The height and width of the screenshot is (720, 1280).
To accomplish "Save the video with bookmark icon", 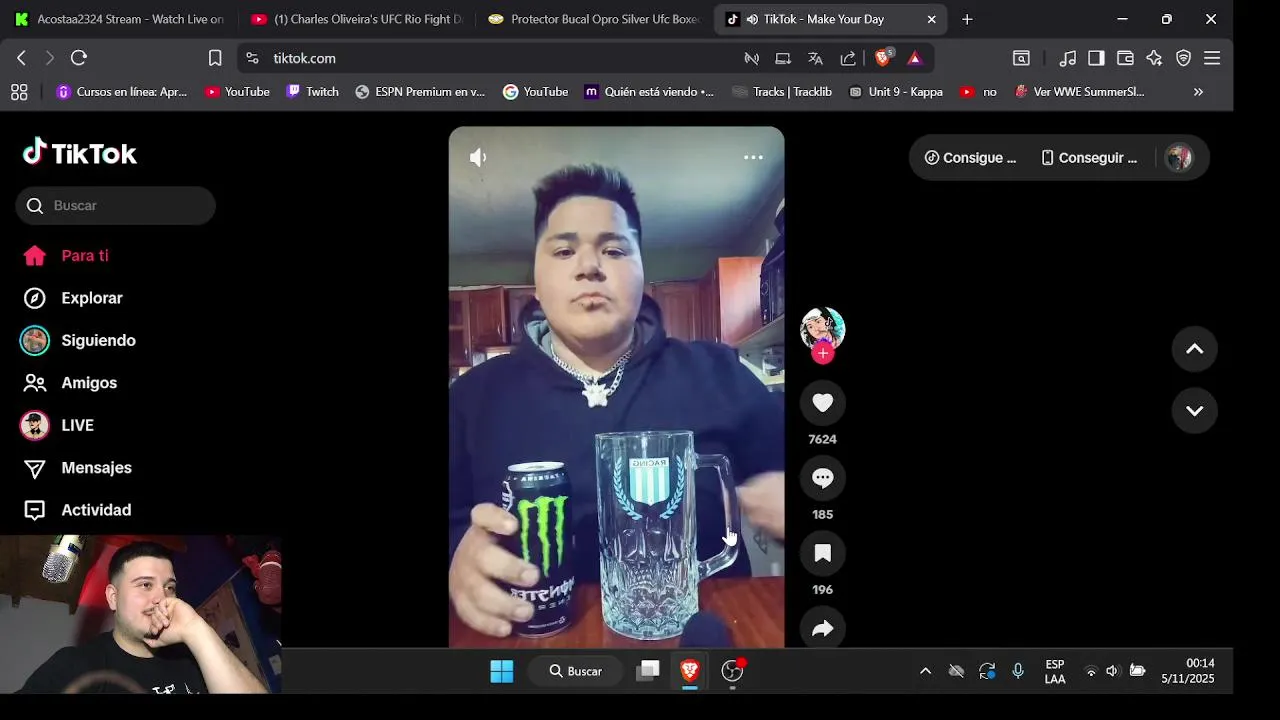I will (x=823, y=553).
